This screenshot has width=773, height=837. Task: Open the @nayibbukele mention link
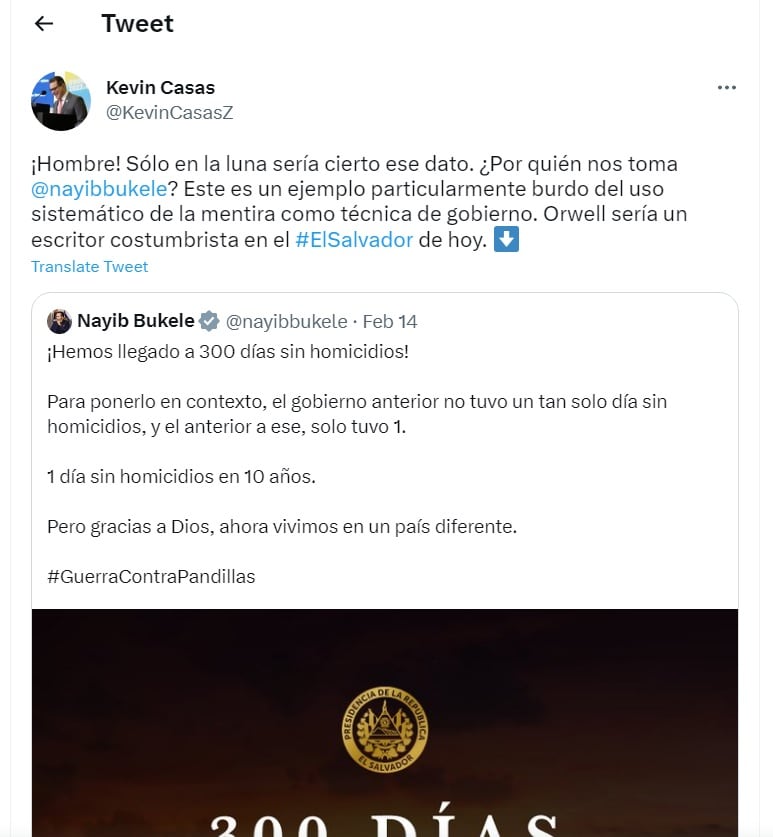[99, 189]
